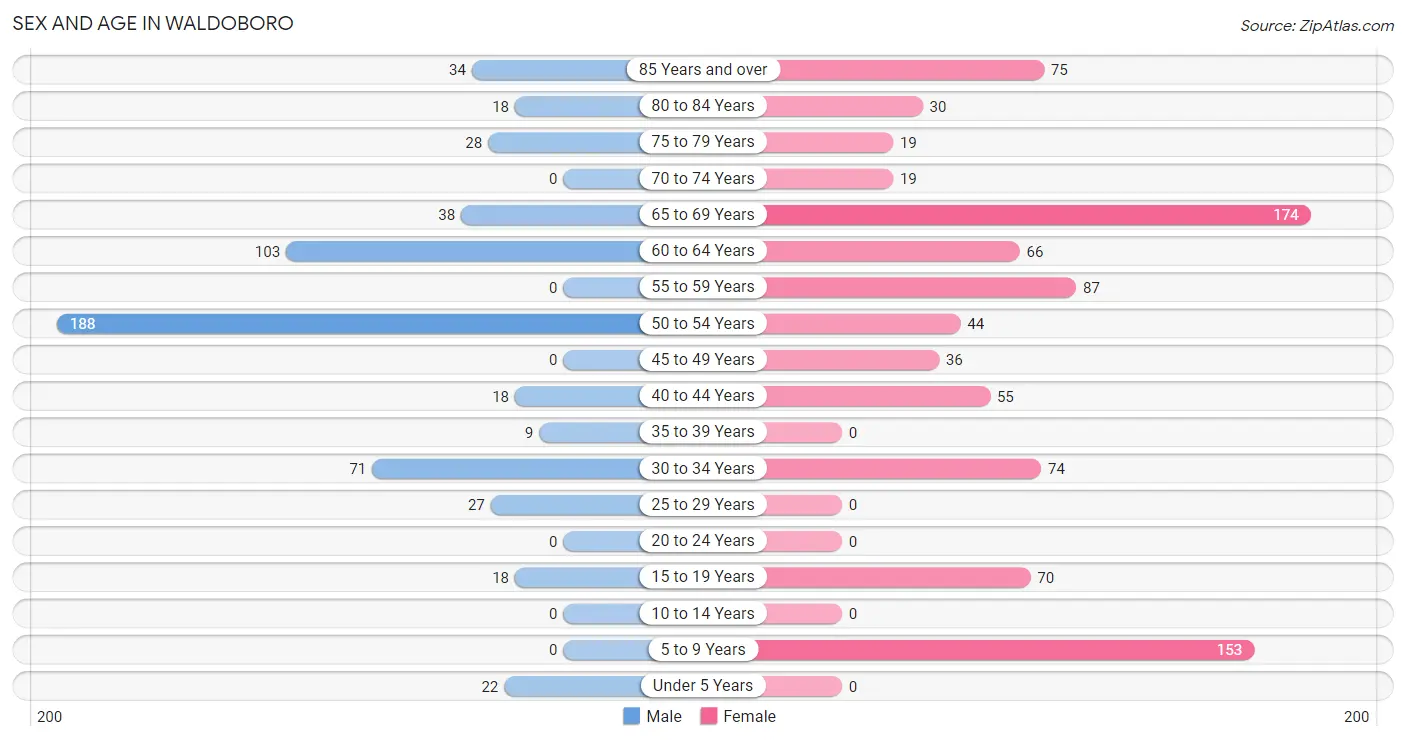The height and width of the screenshot is (741, 1406).
Task: Click the 45 to 49 Years label
Action: [703, 360]
